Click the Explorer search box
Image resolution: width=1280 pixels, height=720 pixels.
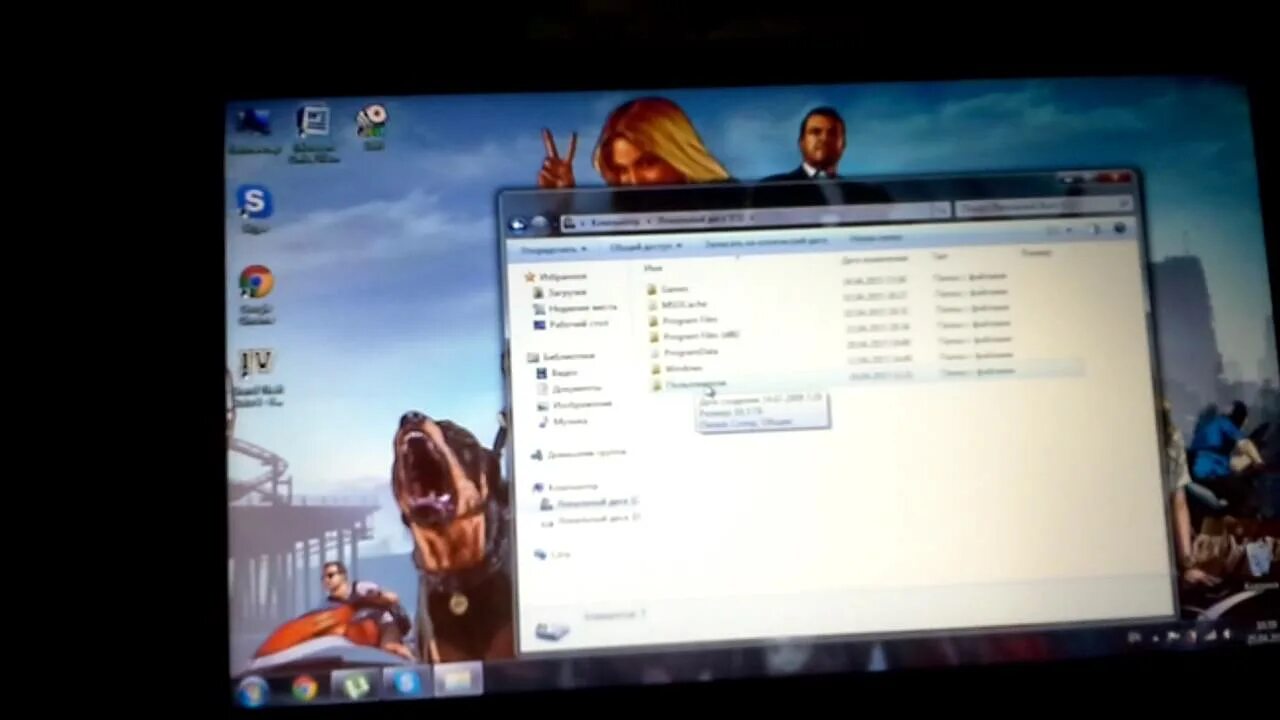pyautogui.click(x=1045, y=207)
